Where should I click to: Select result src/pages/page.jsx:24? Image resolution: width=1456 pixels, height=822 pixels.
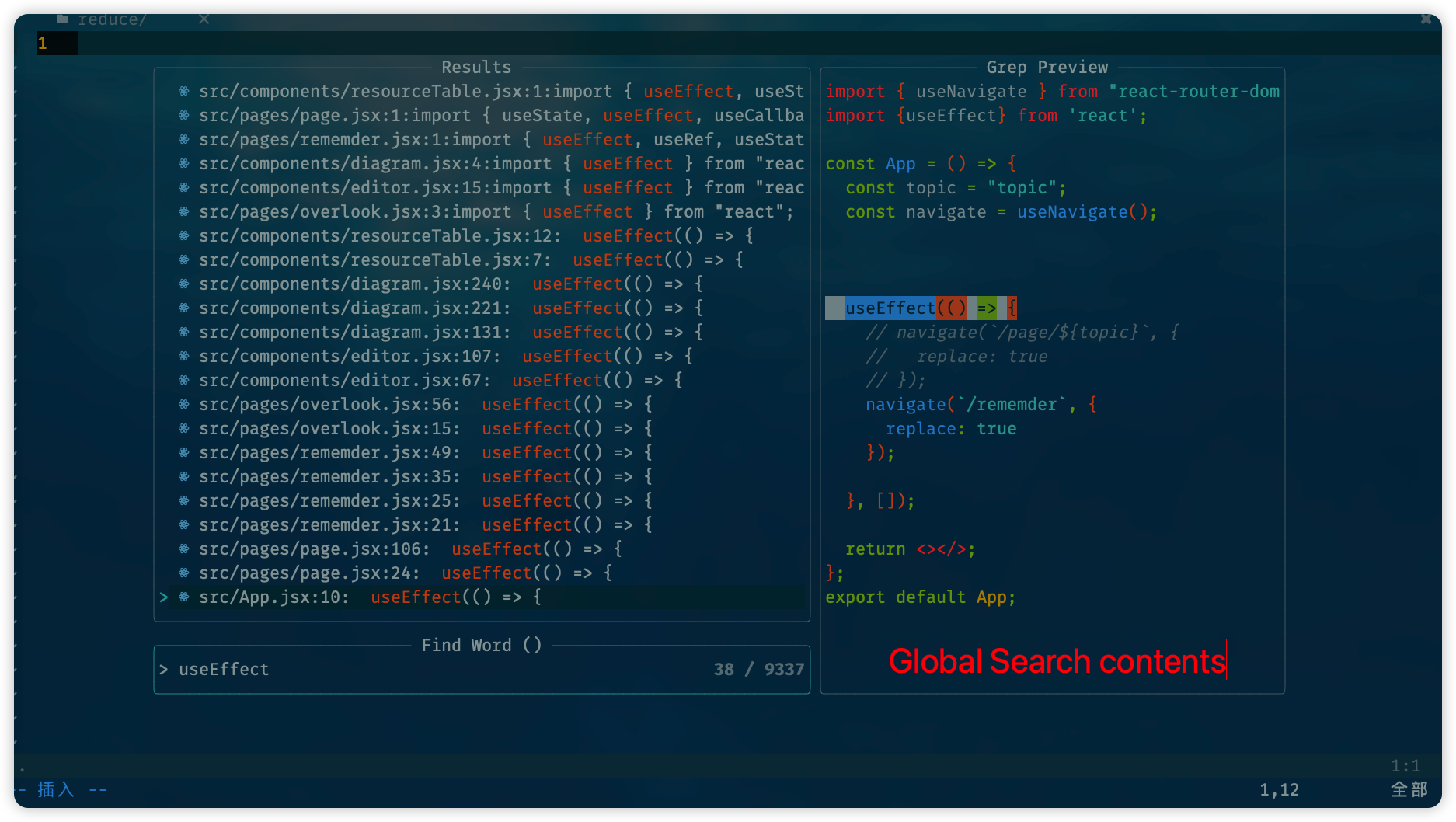click(x=482, y=573)
